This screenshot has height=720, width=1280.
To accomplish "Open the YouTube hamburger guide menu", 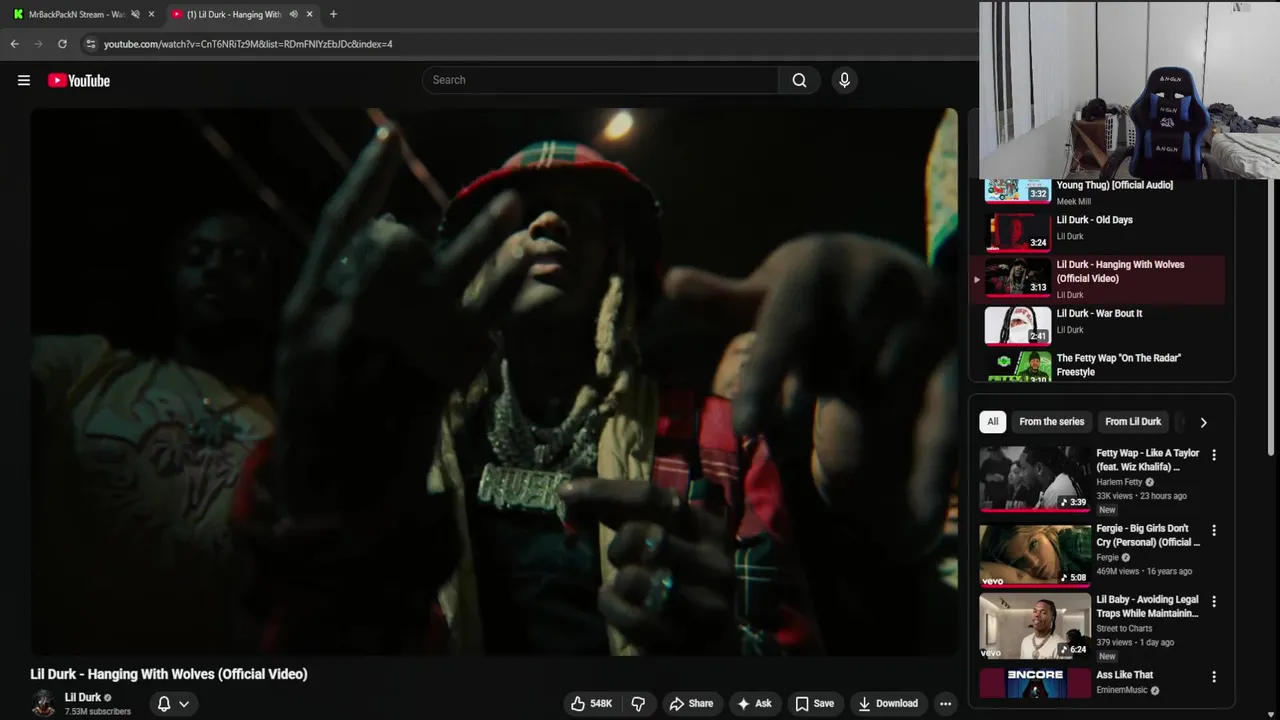I will pyautogui.click(x=24, y=81).
